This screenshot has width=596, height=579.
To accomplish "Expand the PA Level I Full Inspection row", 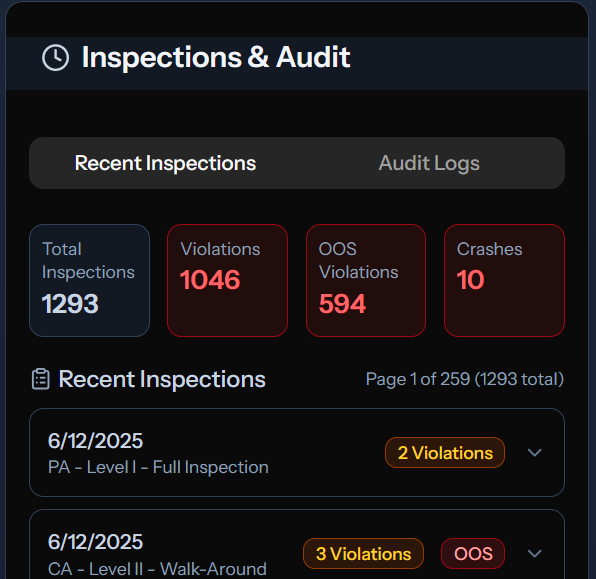I will click(x=534, y=452).
